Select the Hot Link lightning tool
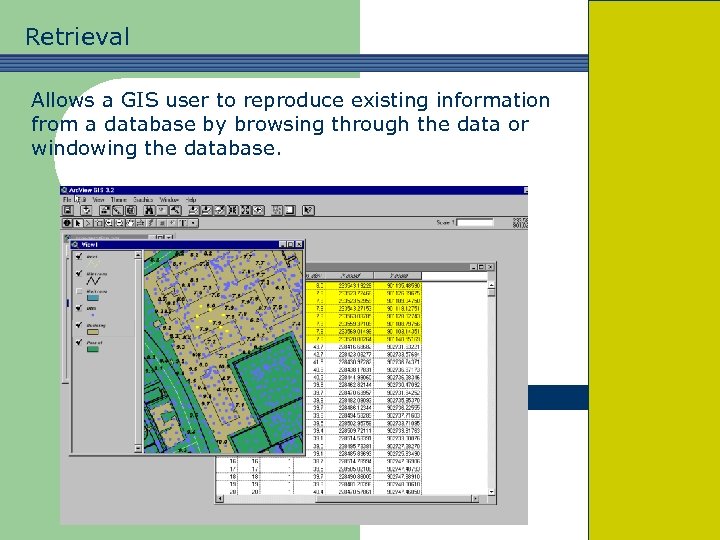Image resolution: width=720 pixels, height=540 pixels. click(151, 223)
